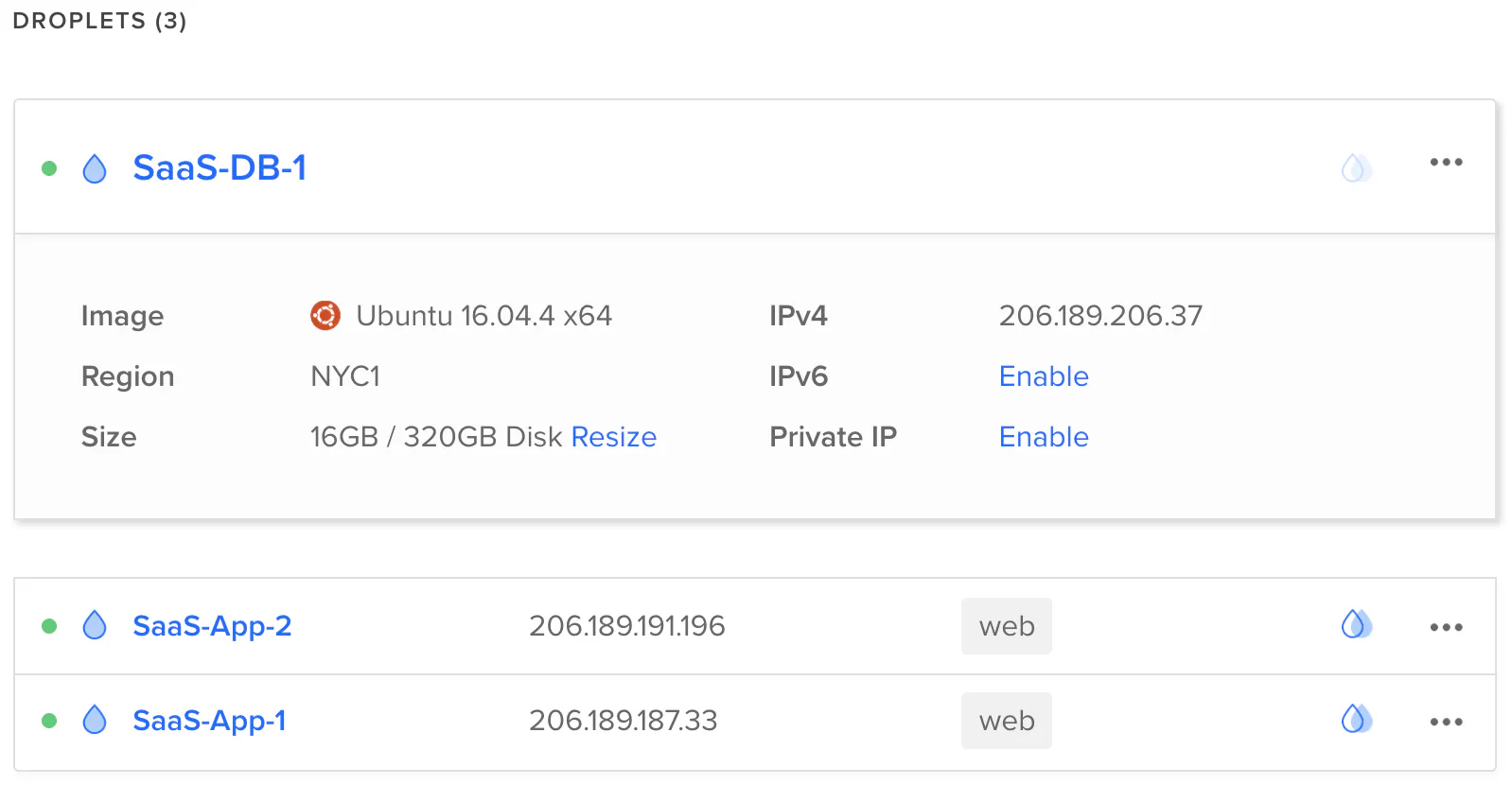Screen dimensions: 1512x785
Task: Open the SaaS-App-1 droplet link
Action: pyautogui.click(x=209, y=721)
